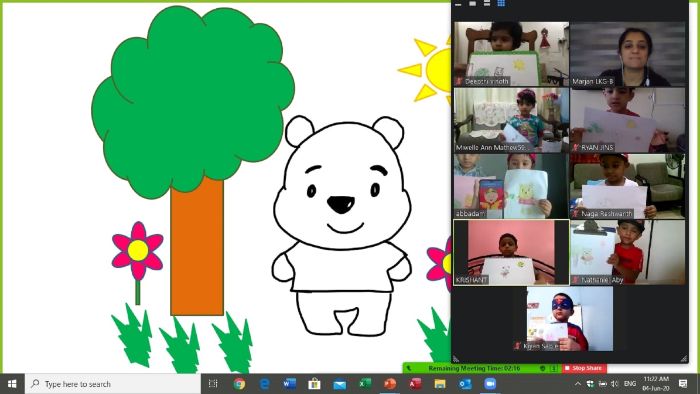Image resolution: width=700 pixels, height=394 pixels.
Task: Click the Remaining Meeting Time text
Action: 474,369
